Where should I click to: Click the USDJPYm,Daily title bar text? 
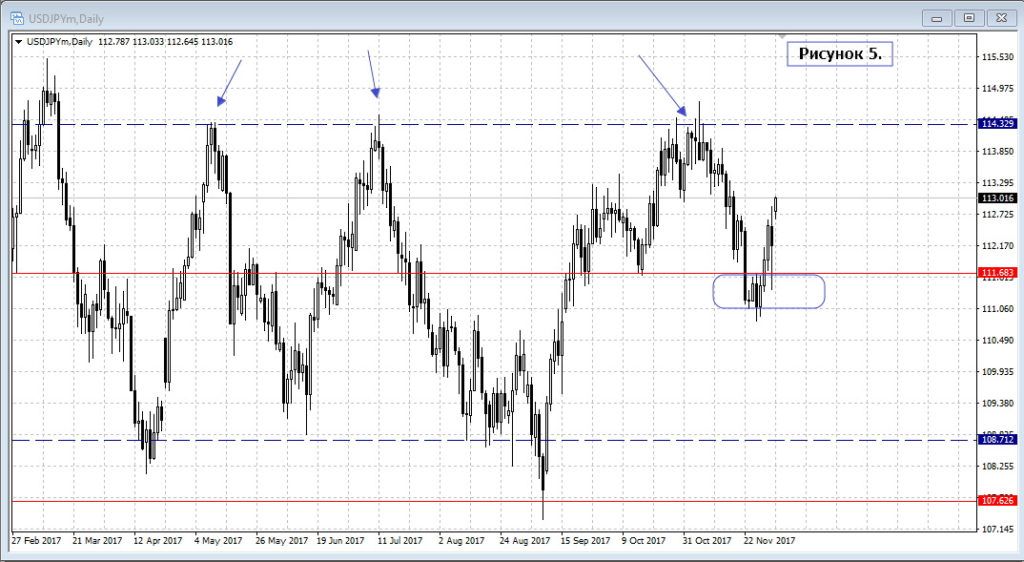(x=61, y=16)
